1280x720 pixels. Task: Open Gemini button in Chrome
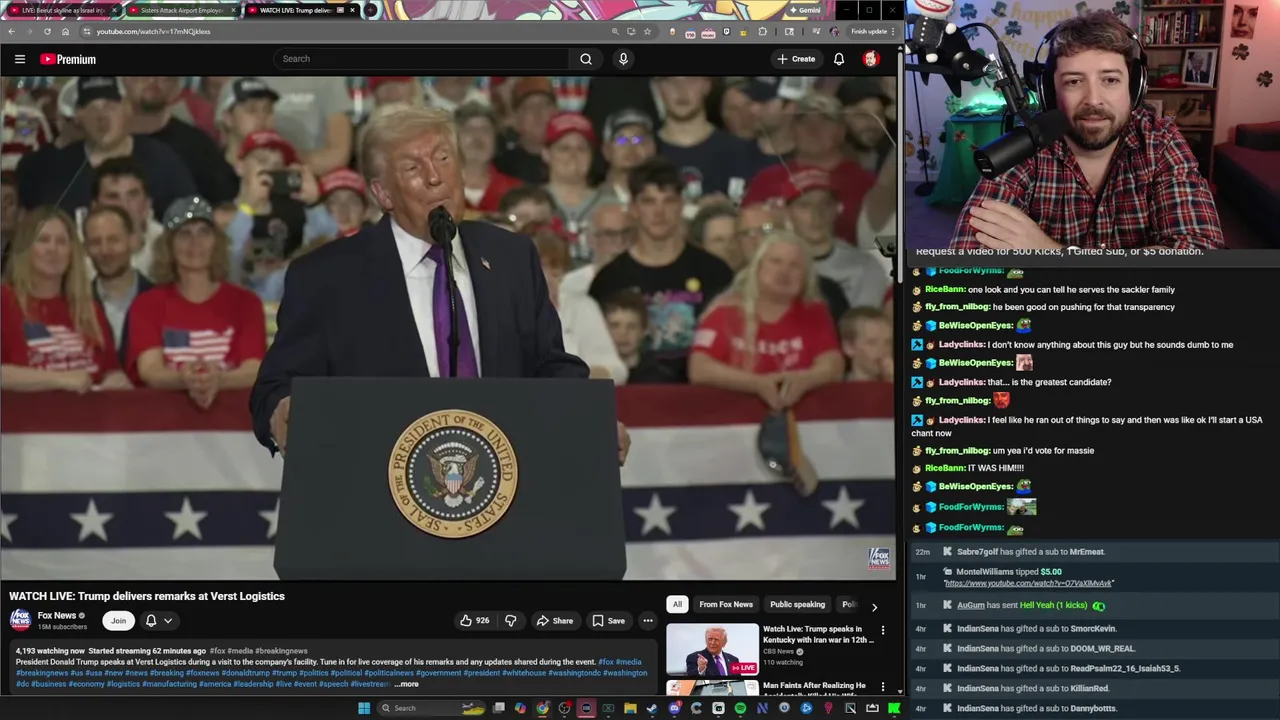point(806,10)
